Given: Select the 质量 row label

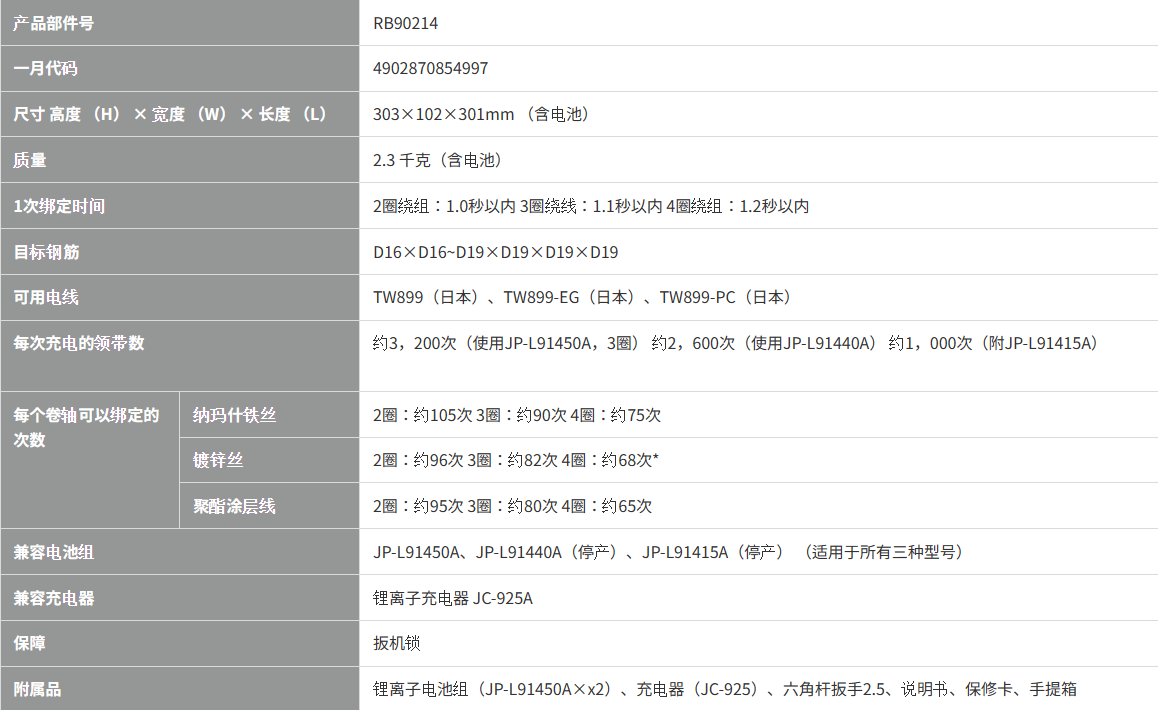Looking at the screenshot, I should click(x=30, y=160).
